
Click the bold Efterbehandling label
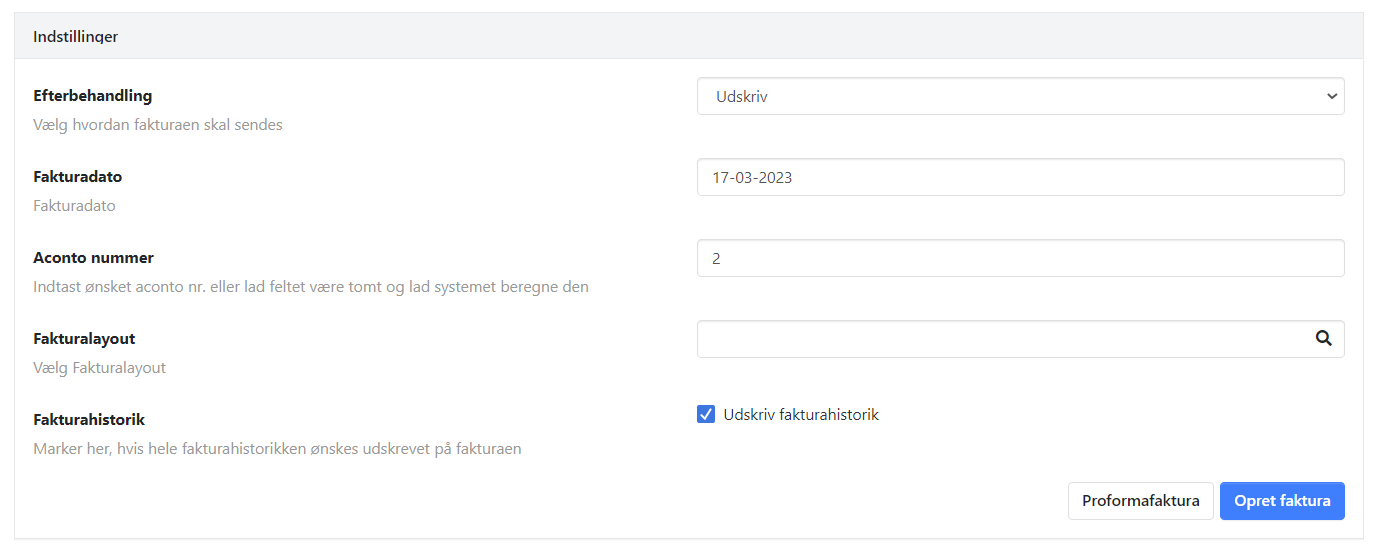(x=93, y=96)
